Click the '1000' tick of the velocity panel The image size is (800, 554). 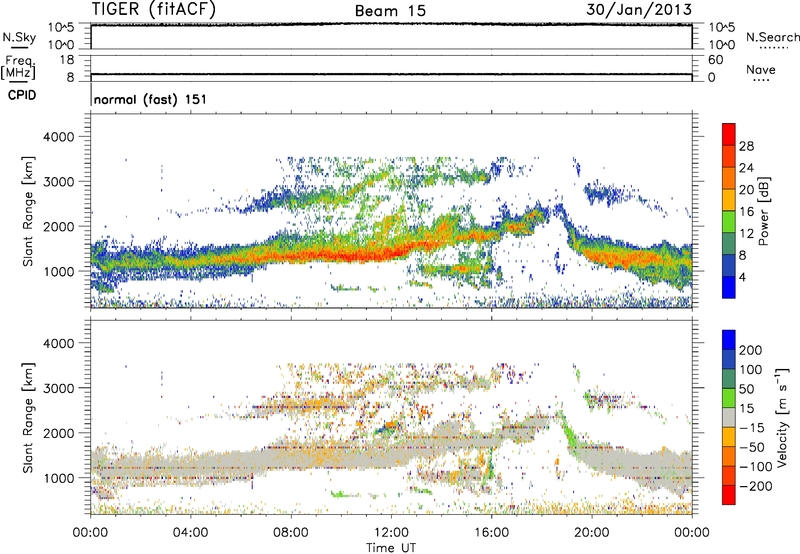click(x=59, y=478)
